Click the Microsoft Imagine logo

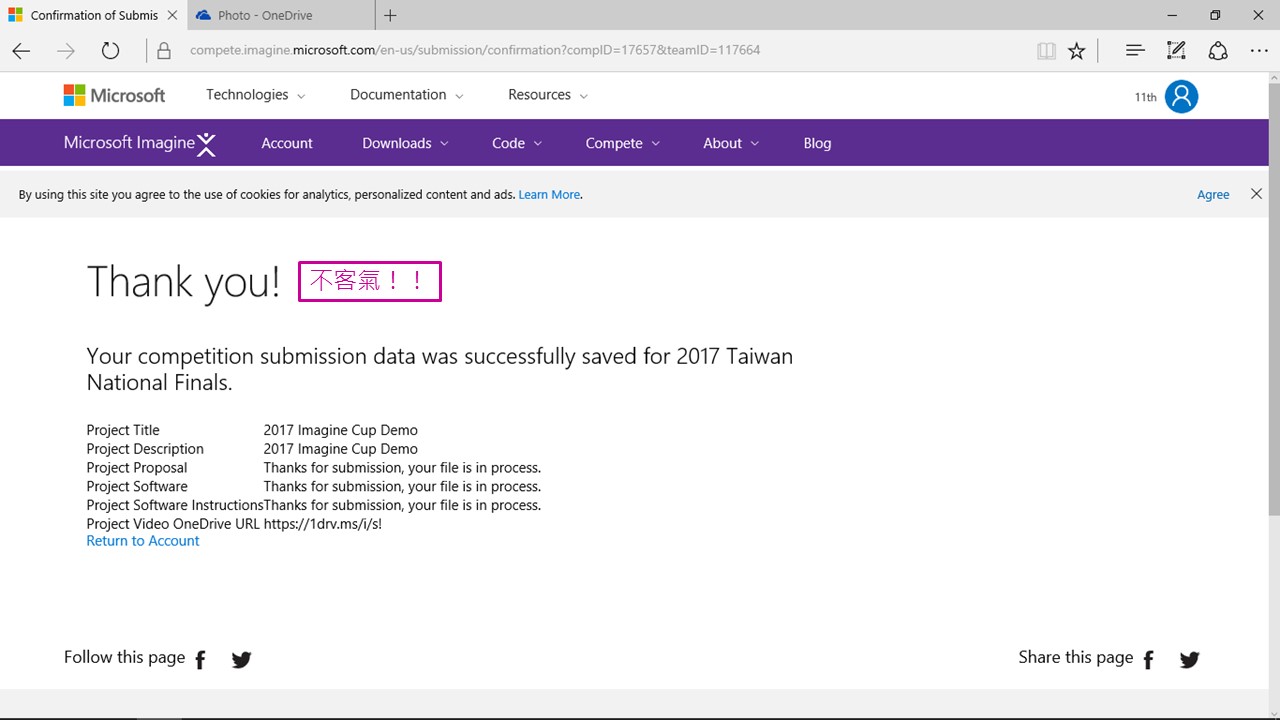(x=140, y=143)
